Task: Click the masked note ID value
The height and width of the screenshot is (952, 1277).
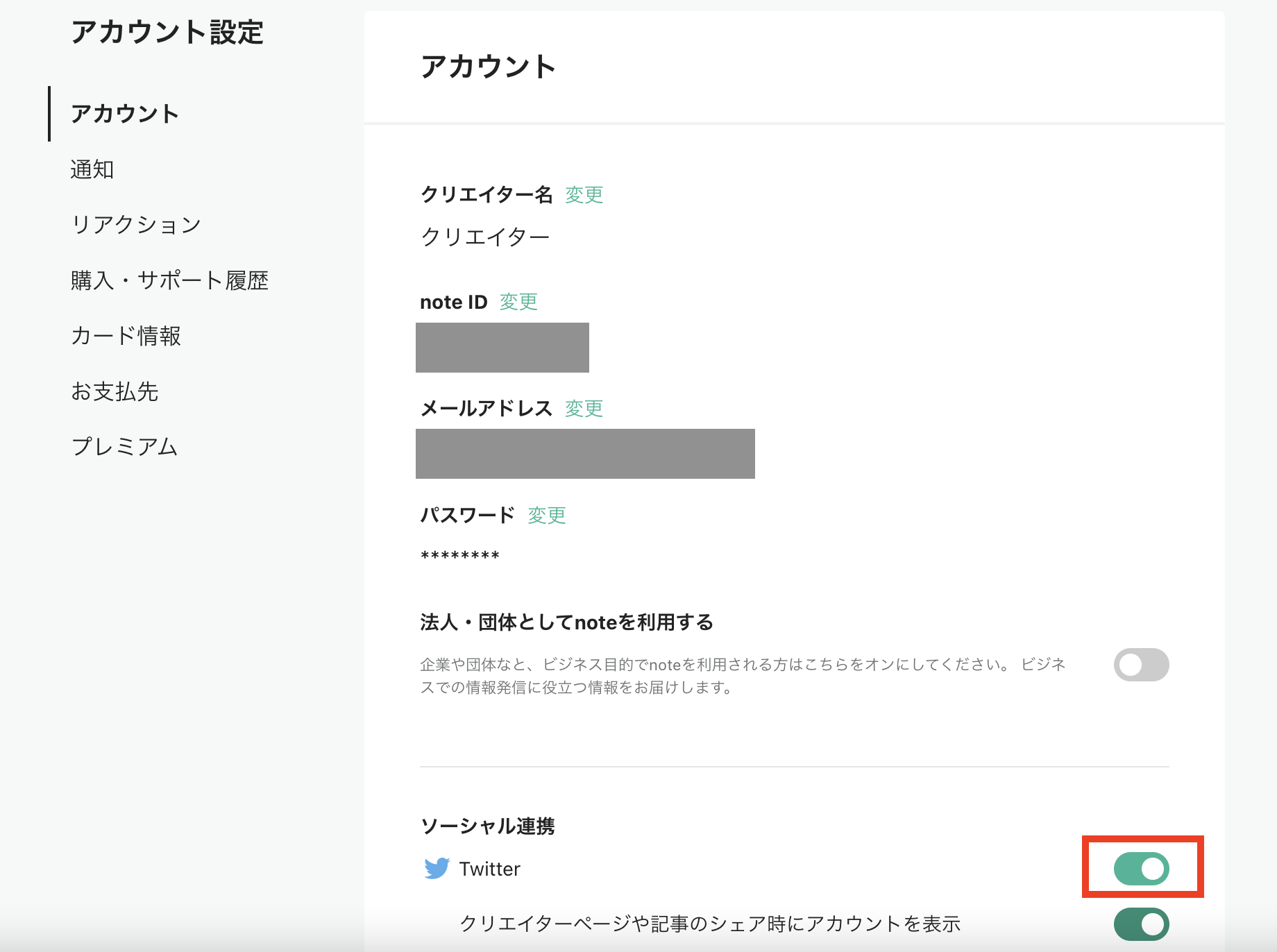Action: [x=502, y=348]
